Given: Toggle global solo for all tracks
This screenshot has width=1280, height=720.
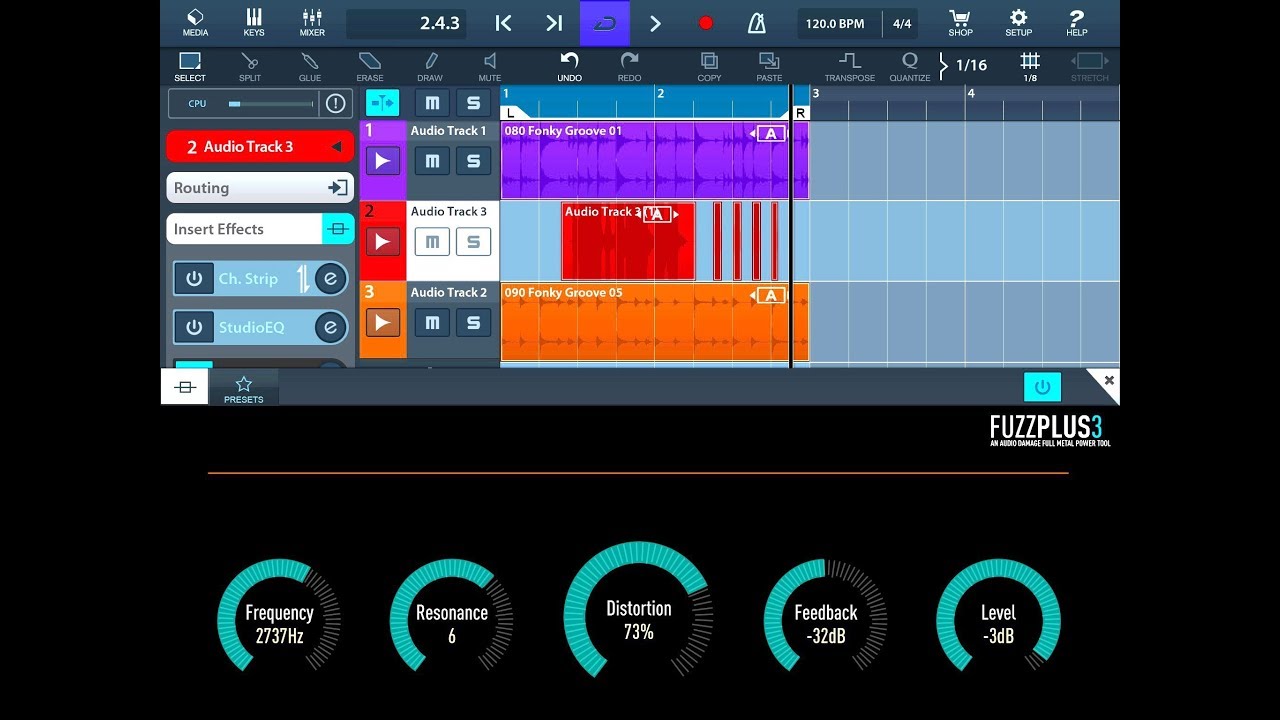Looking at the screenshot, I should [473, 103].
